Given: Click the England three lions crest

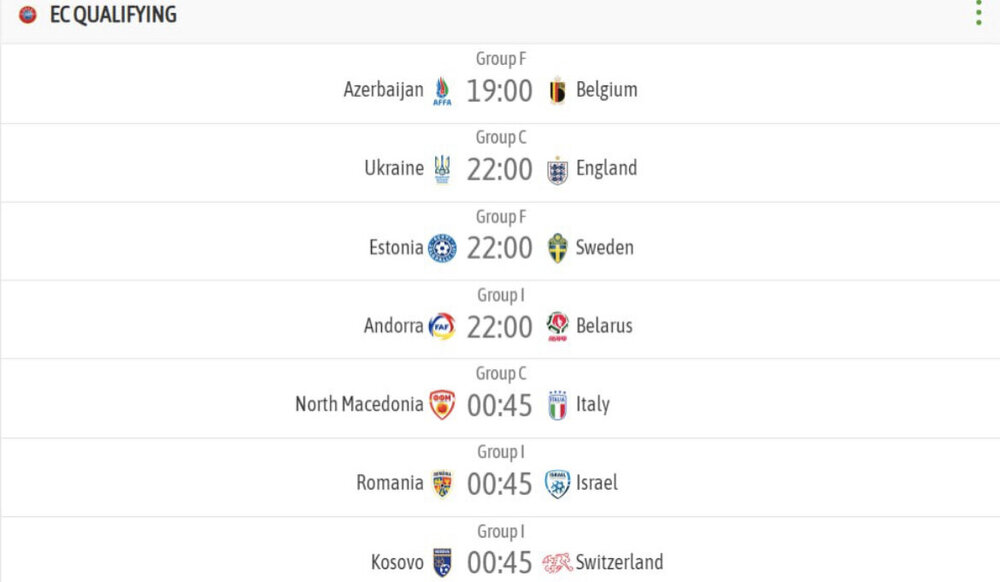Looking at the screenshot, I should (x=557, y=170).
